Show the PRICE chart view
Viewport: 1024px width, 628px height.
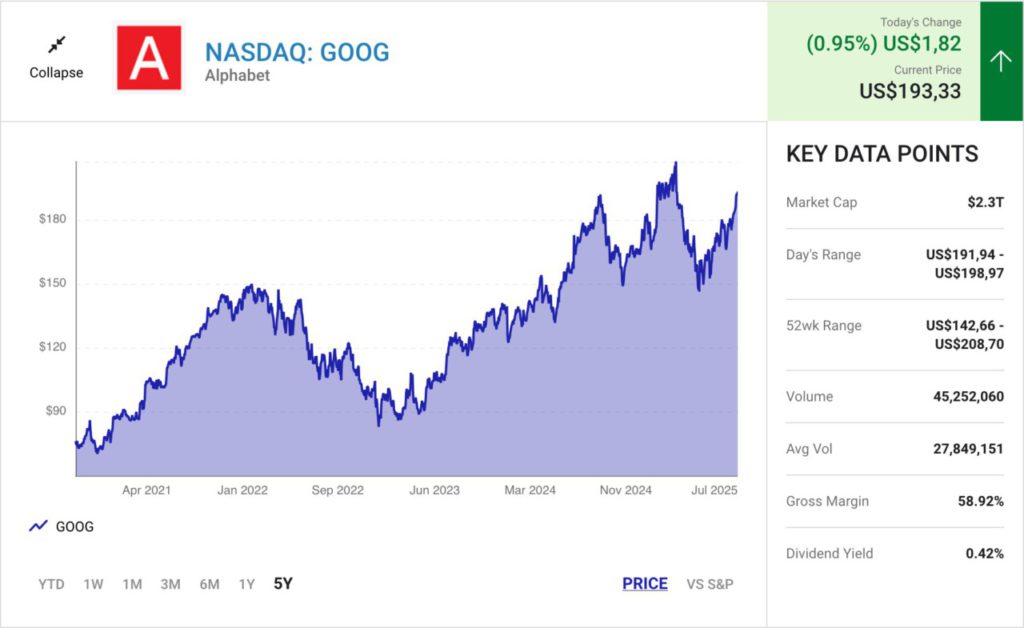(x=645, y=584)
